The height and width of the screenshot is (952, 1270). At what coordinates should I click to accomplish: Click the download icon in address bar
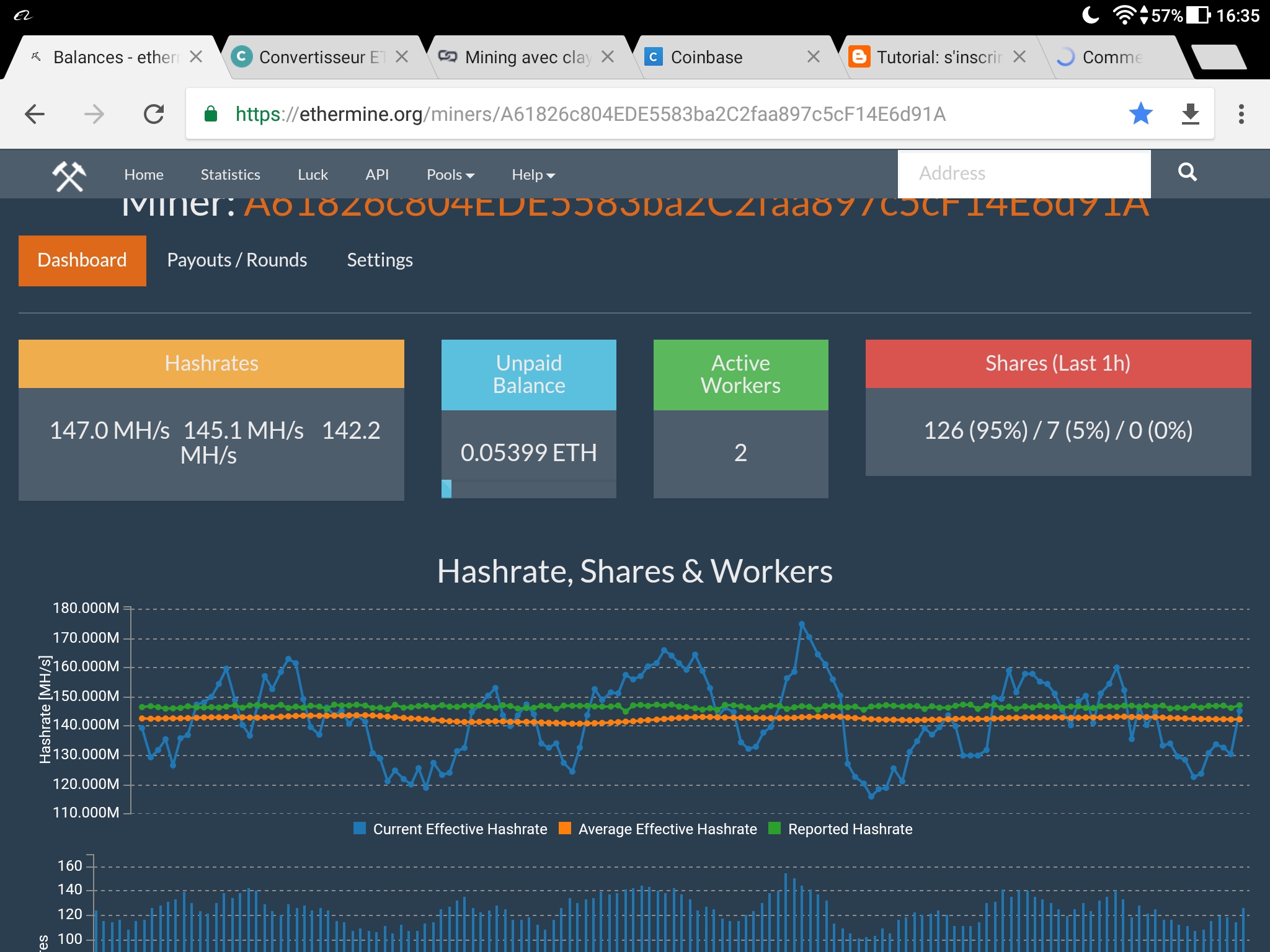coord(1190,114)
